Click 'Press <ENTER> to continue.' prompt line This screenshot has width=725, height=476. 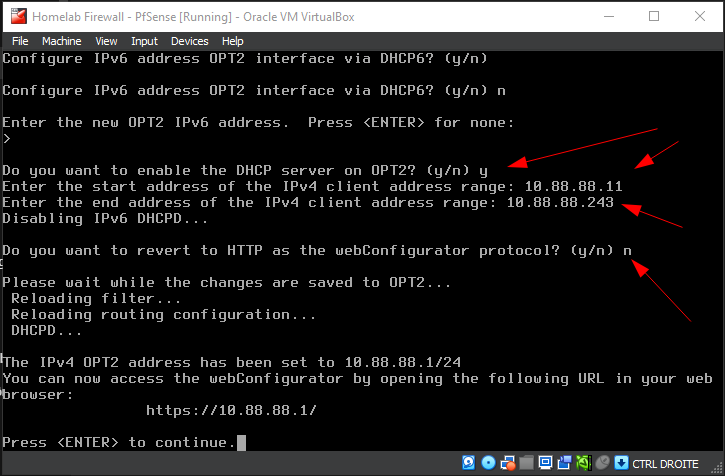[x=119, y=442]
